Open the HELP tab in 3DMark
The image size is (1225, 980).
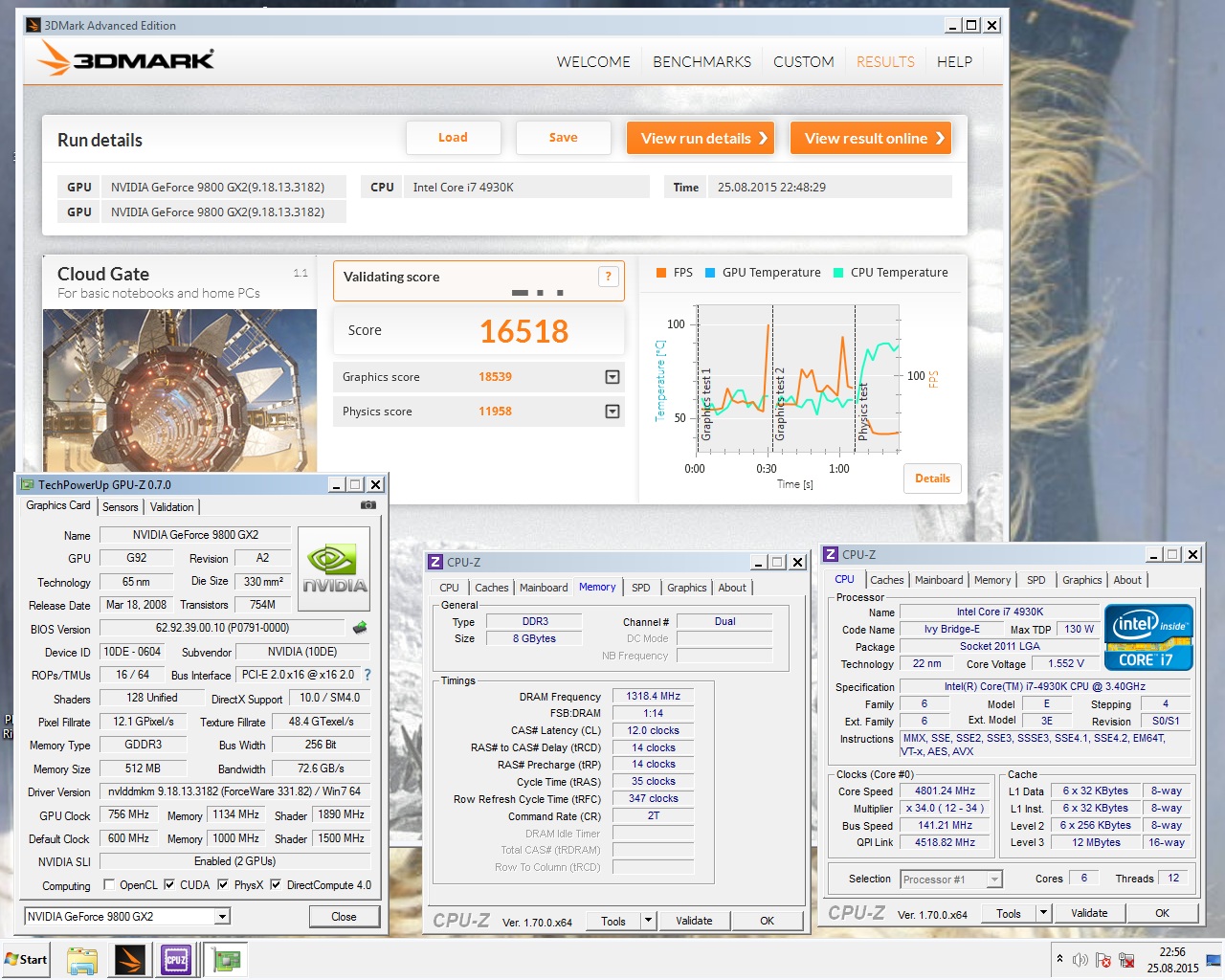pyautogui.click(x=954, y=61)
